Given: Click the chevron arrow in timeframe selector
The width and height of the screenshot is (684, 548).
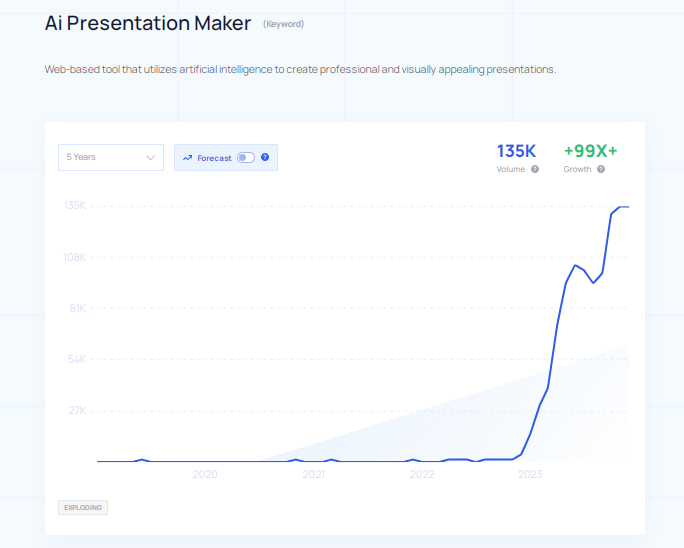Looking at the screenshot, I should click(151, 157).
